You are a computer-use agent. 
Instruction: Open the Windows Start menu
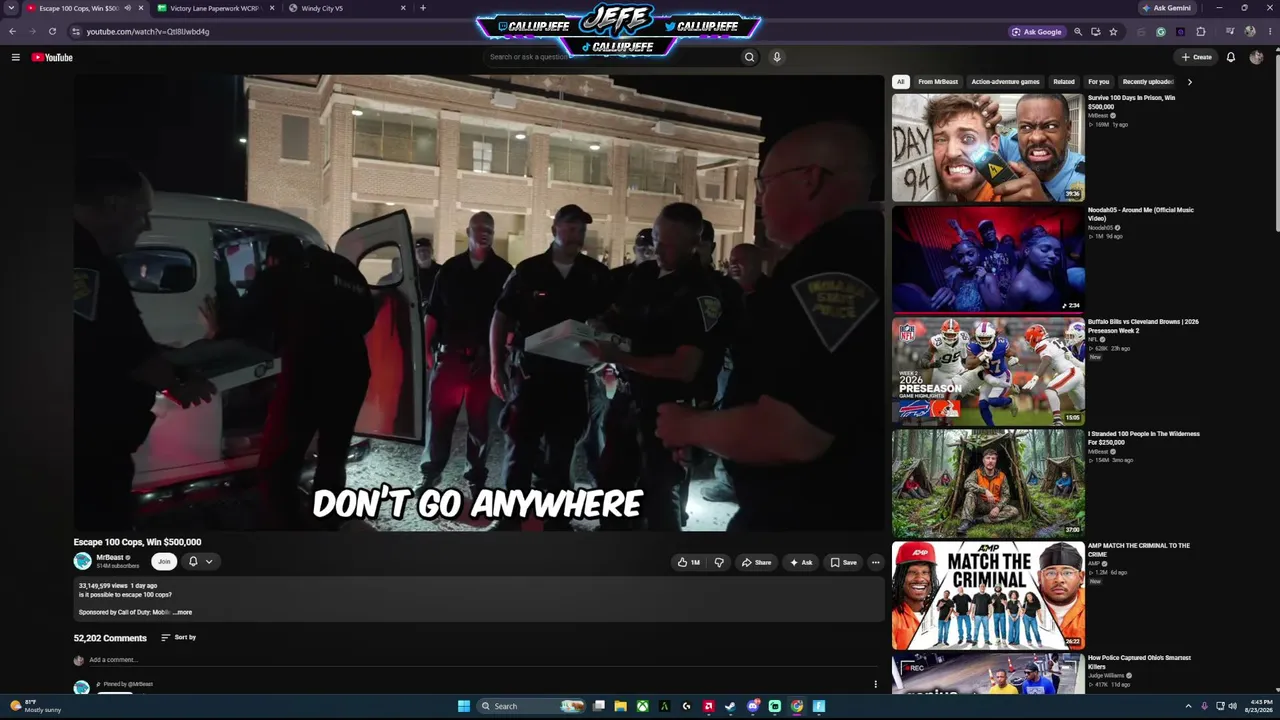tap(464, 706)
